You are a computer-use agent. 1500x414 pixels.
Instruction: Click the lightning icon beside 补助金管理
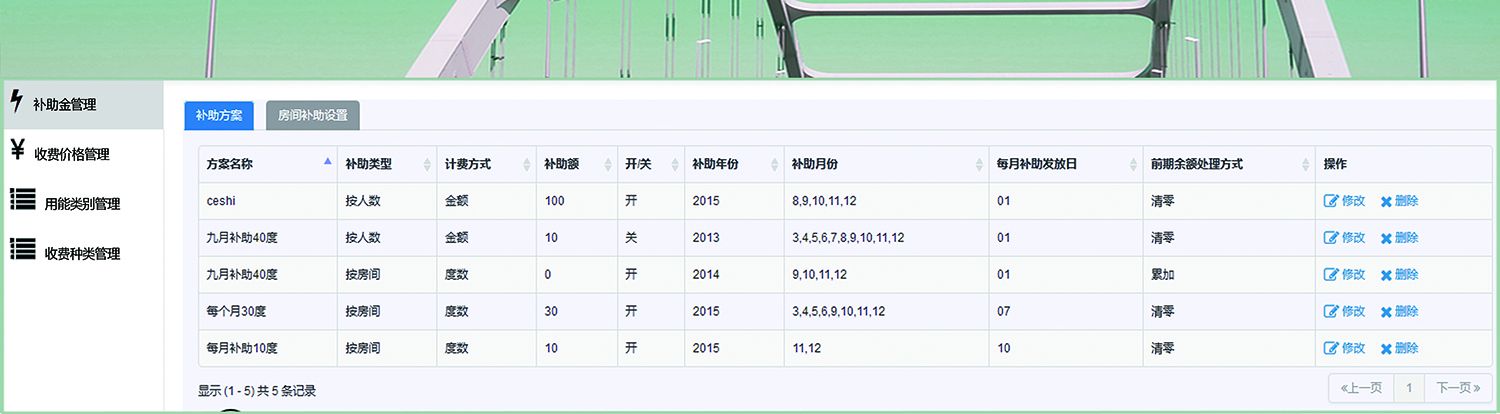(16, 102)
